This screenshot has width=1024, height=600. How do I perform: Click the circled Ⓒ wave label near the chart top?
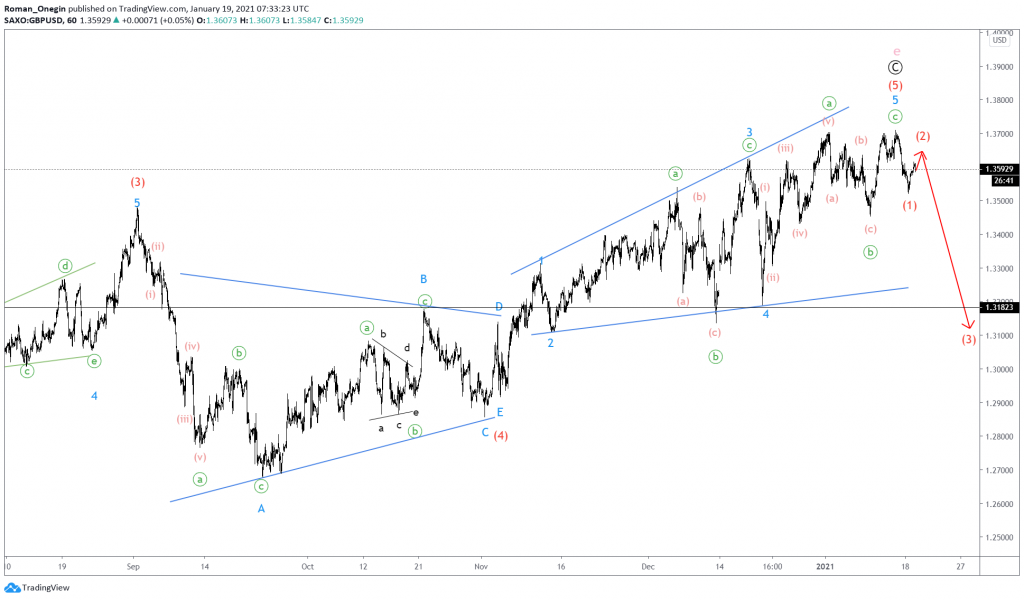click(x=895, y=66)
